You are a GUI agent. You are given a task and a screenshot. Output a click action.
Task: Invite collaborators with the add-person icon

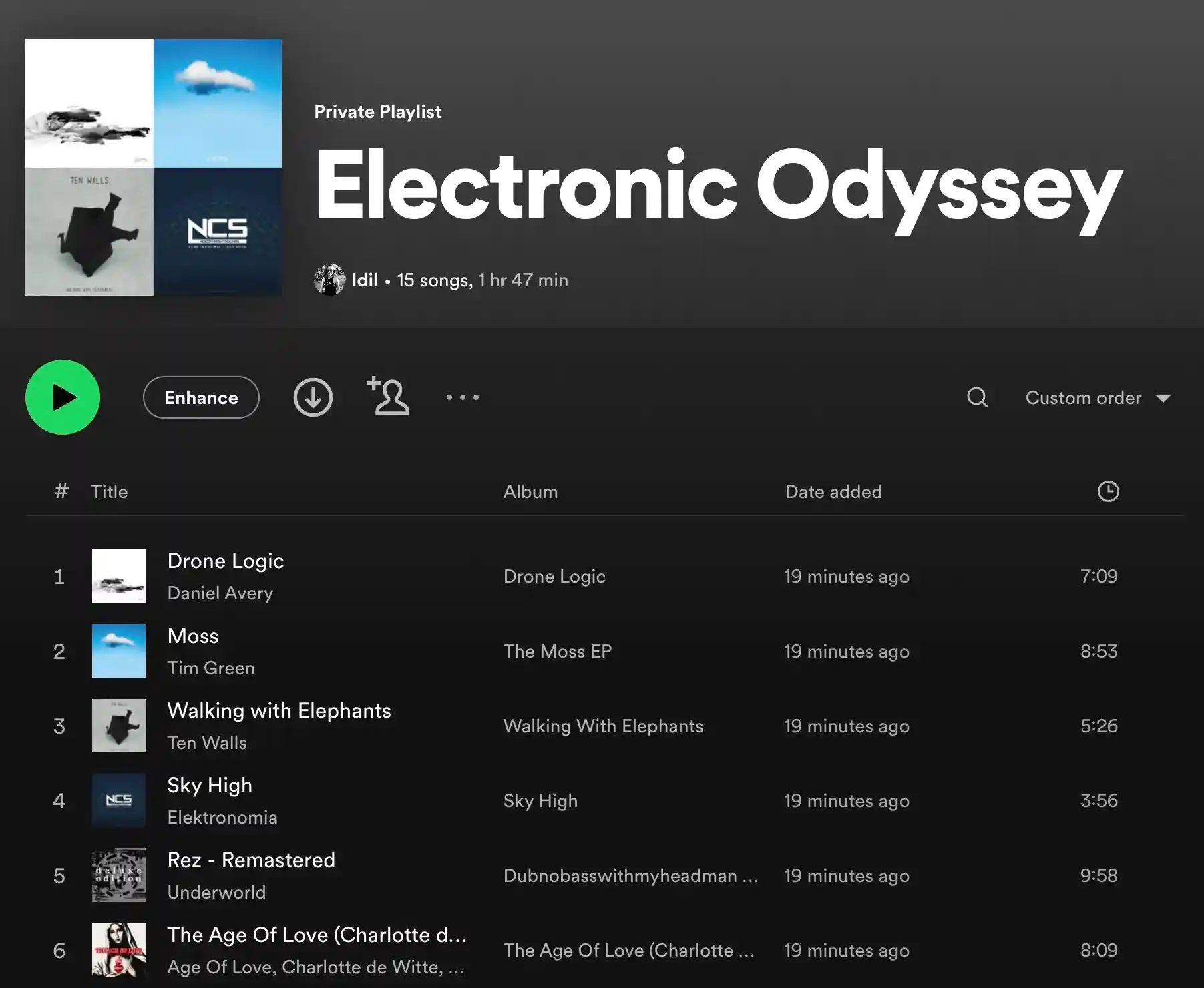pos(388,396)
